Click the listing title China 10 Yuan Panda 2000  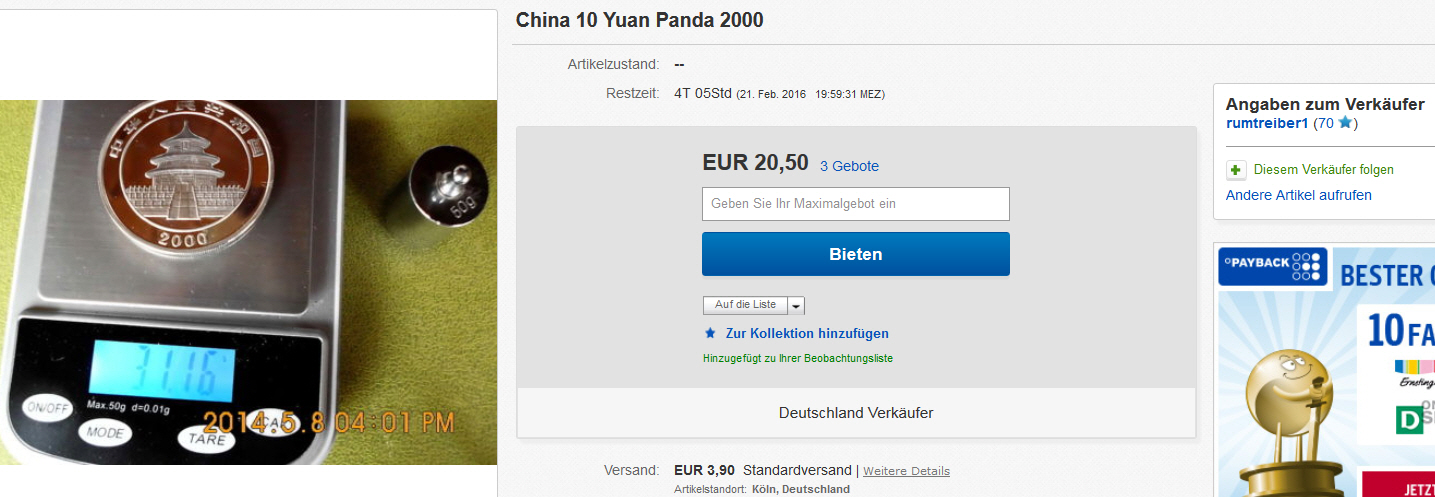pyautogui.click(x=640, y=20)
